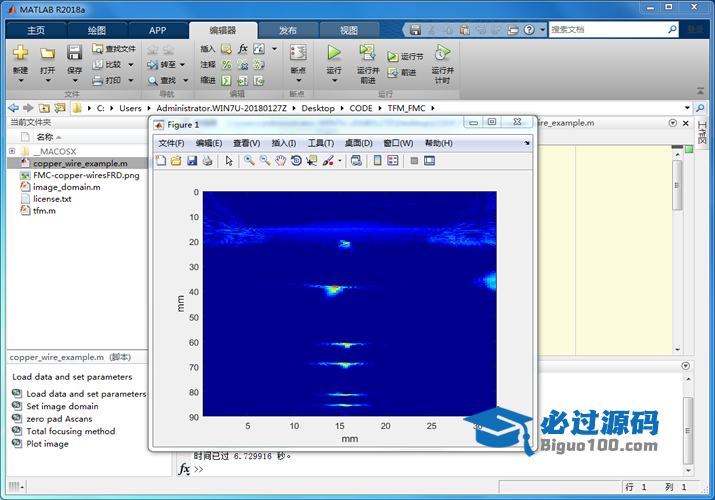Open the 工具(T) menu in Figure 1
Image resolution: width=715 pixels, height=500 pixels.
(x=321, y=143)
